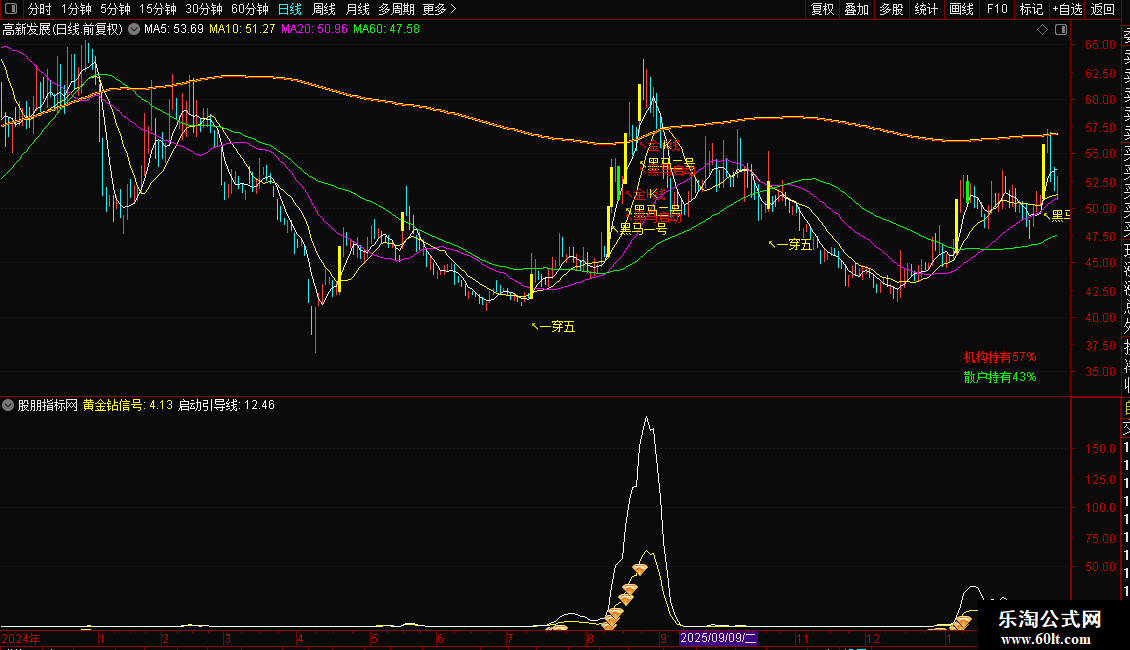Switch chart to 周线 weekly period
The image size is (1130, 650).
pos(324,9)
